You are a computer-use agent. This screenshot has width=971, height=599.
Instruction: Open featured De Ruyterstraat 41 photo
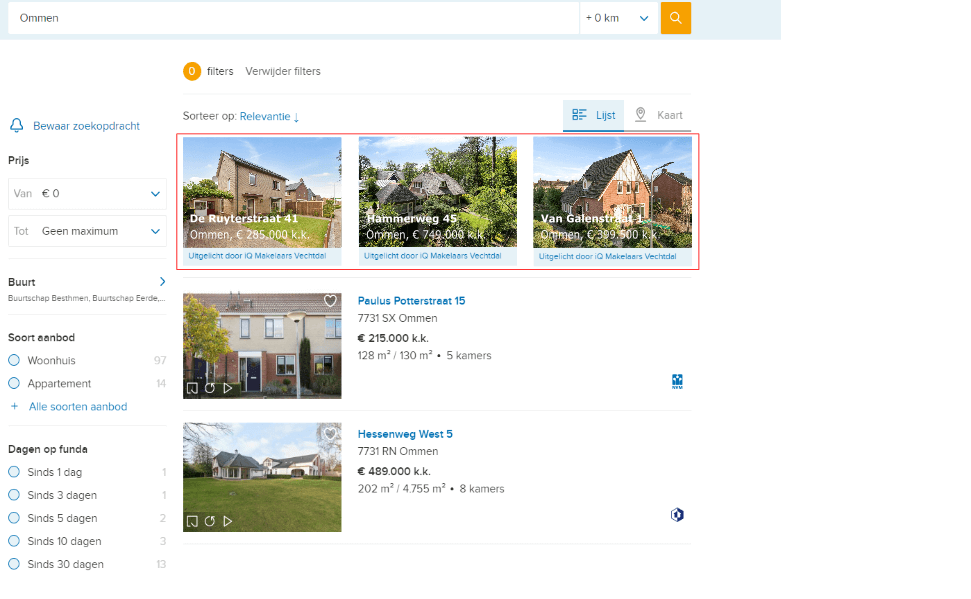262,192
